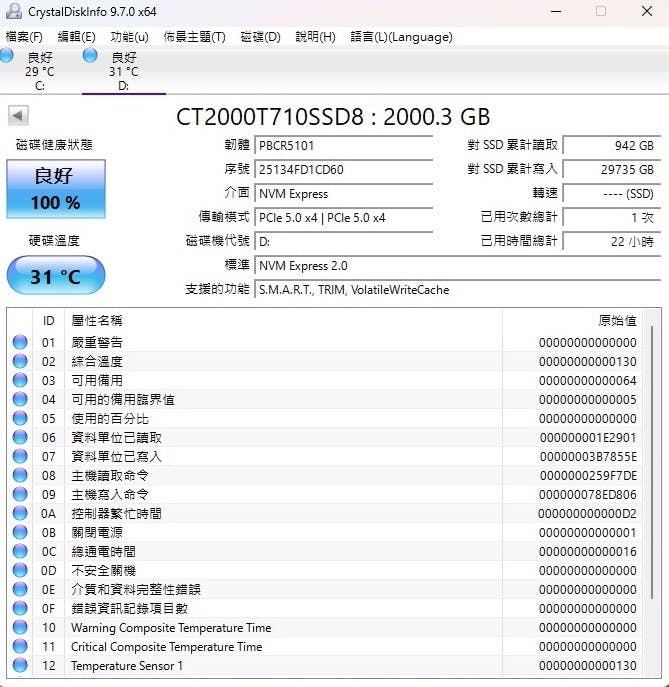Click the 轉速 rotation rate field ---- (SSD)
The width and height of the screenshot is (669, 687).
click(x=612, y=194)
